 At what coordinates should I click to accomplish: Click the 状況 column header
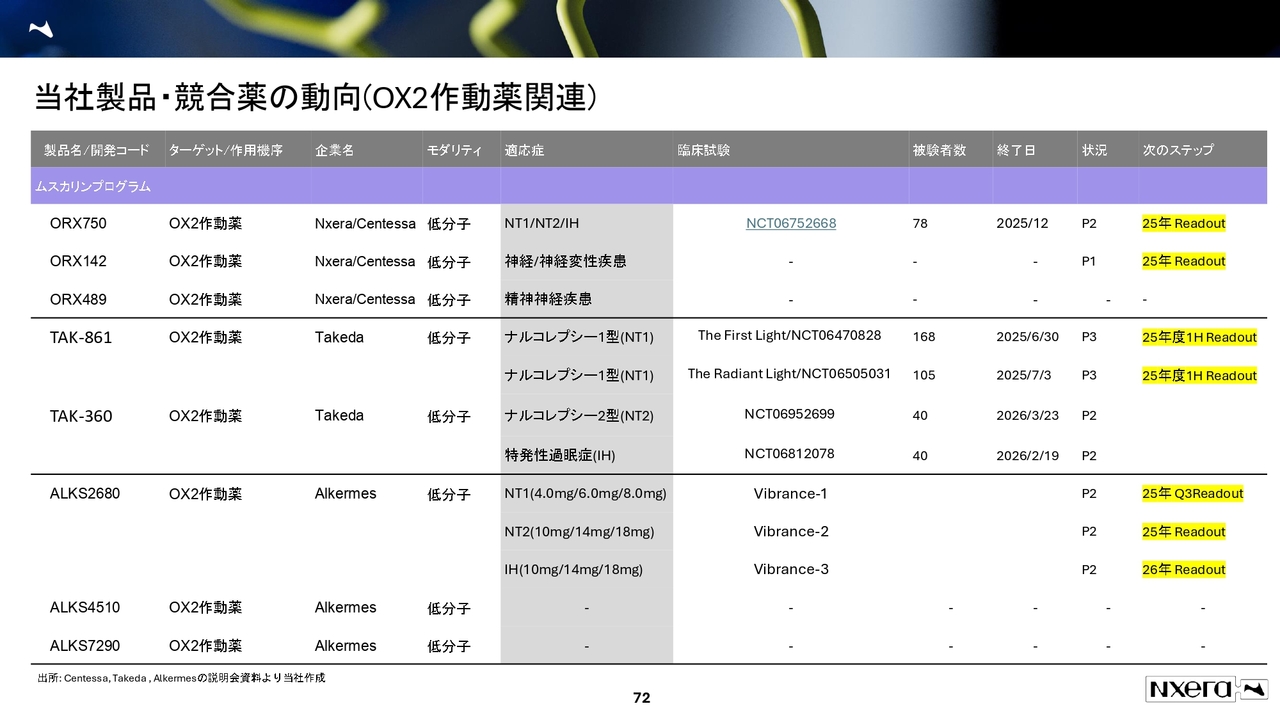click(1095, 150)
